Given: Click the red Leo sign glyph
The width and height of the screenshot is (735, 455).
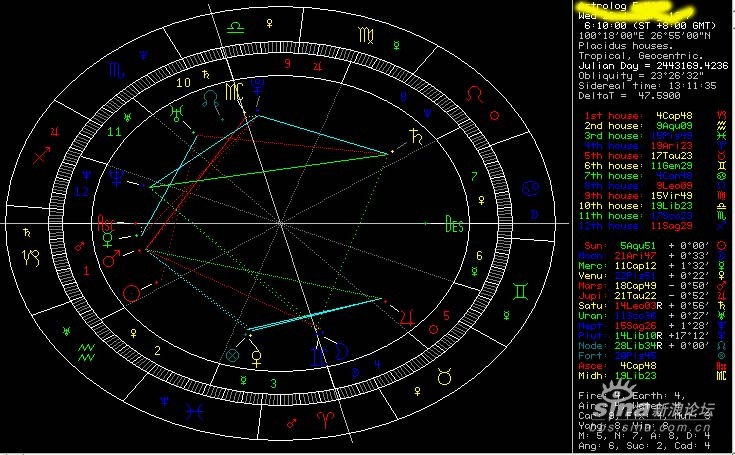Looking at the screenshot, I should pyautogui.click(x=475, y=94).
